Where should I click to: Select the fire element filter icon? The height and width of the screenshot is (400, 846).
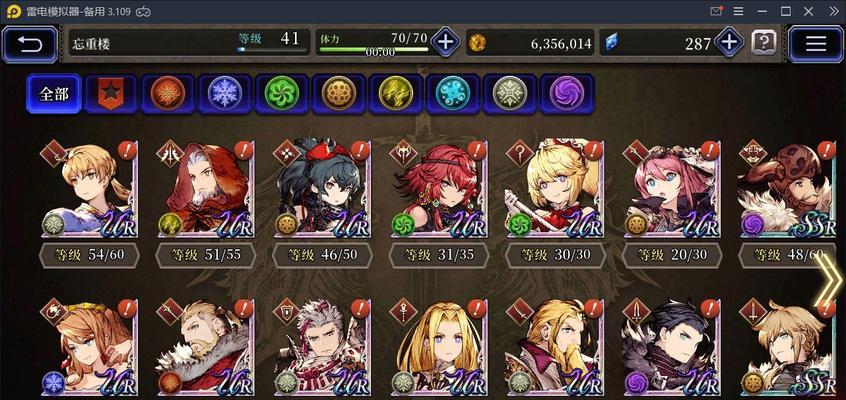pos(168,94)
